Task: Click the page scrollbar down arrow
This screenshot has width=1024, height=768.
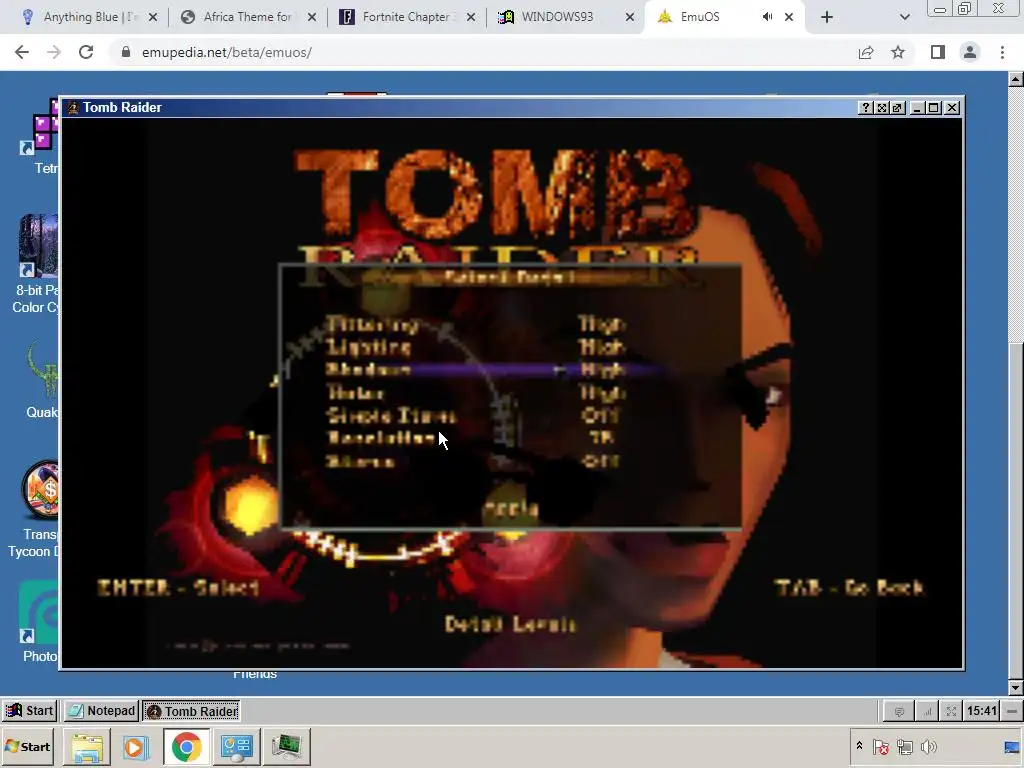Action: coord(1016,687)
